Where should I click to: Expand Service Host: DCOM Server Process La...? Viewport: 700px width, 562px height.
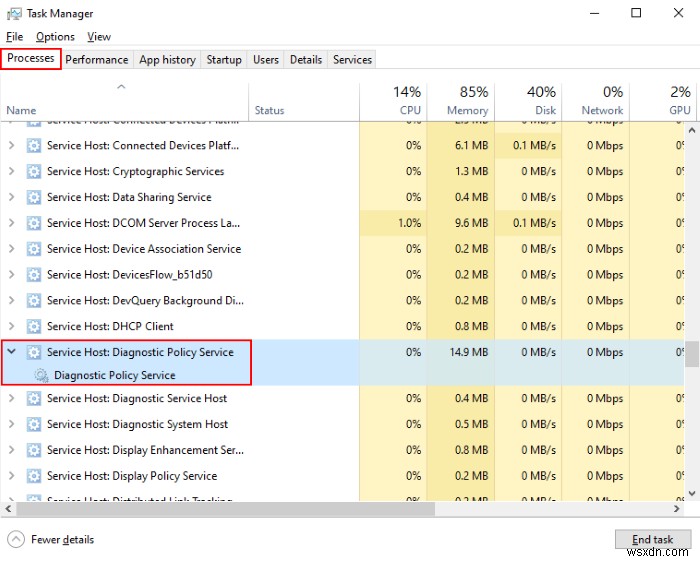pyautogui.click(x=12, y=223)
